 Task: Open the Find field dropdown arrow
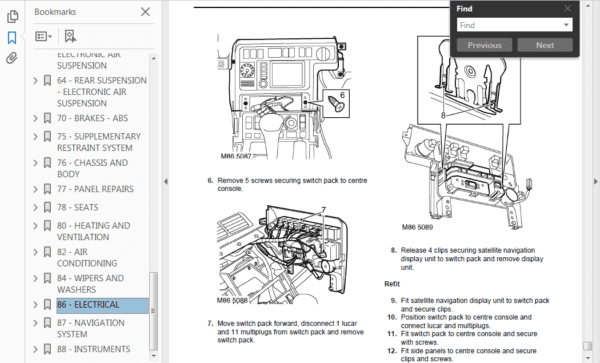pyautogui.click(x=566, y=25)
